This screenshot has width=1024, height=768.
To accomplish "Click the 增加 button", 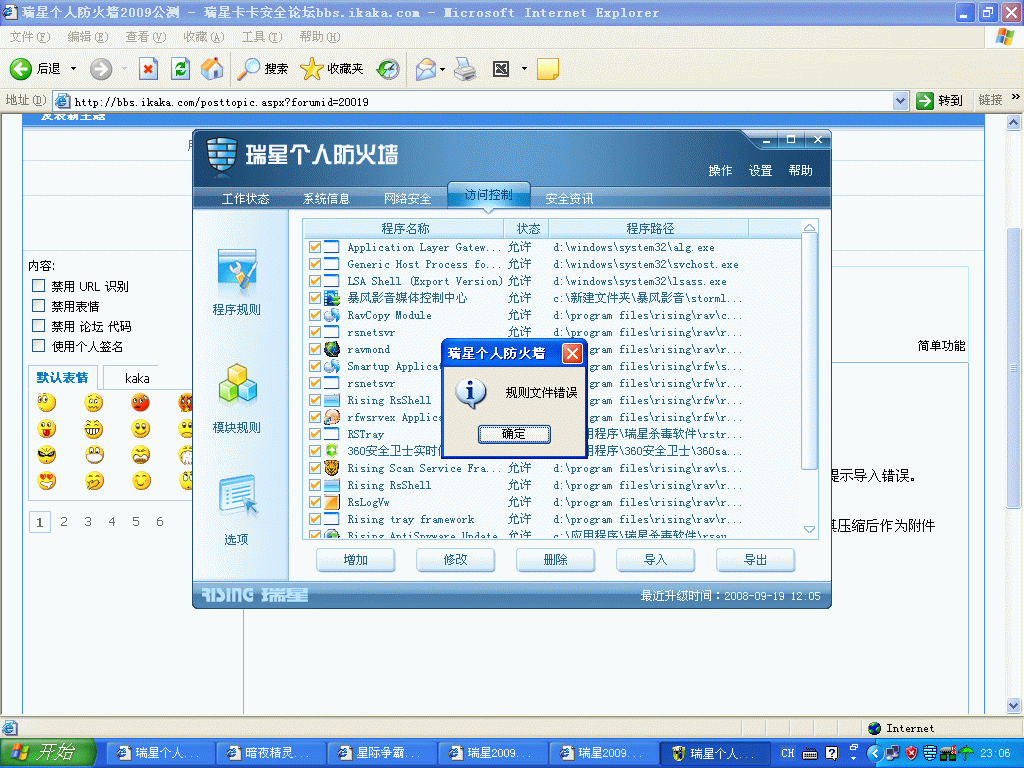I will (x=356, y=560).
